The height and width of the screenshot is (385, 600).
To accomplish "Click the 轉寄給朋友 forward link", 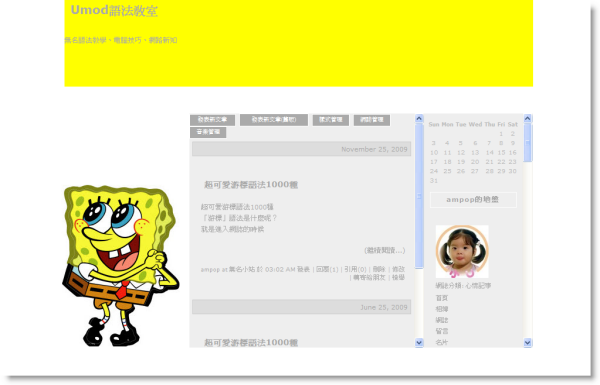I will (369, 277).
